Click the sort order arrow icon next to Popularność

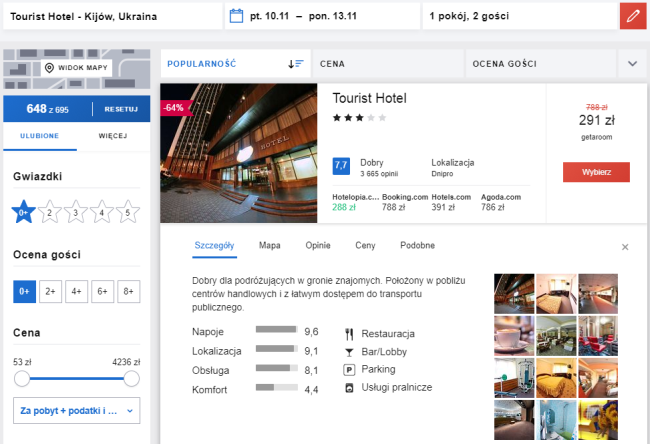pyautogui.click(x=295, y=64)
